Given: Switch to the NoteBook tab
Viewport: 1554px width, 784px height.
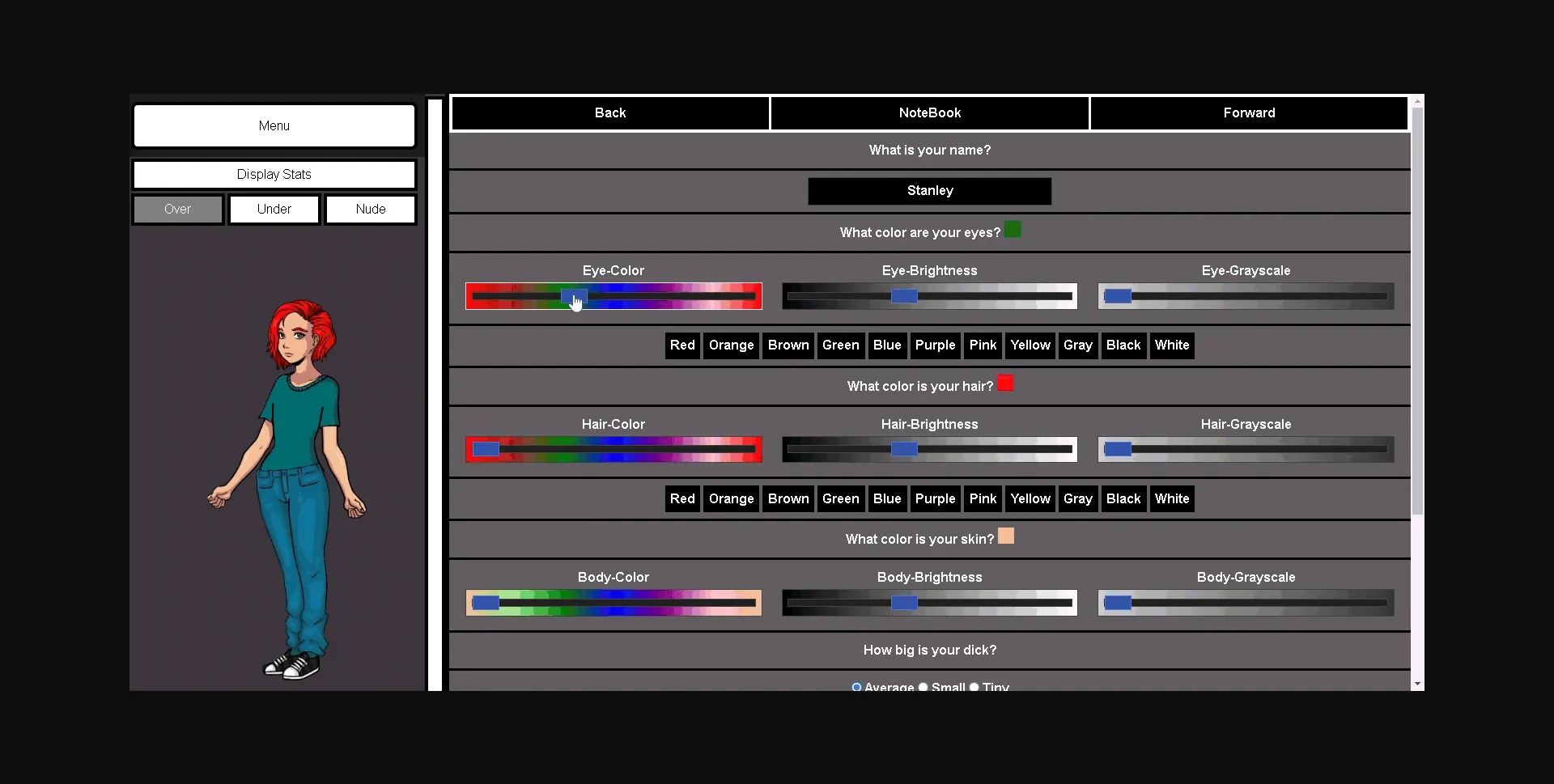Looking at the screenshot, I should (x=929, y=112).
